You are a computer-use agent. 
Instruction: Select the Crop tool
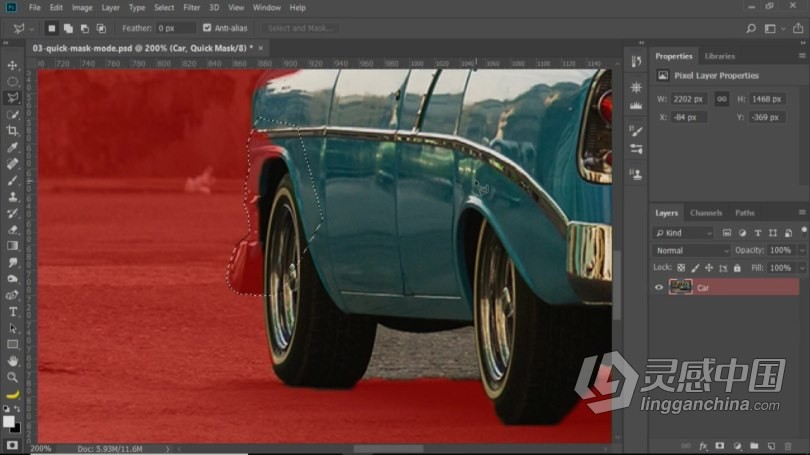tap(12, 131)
